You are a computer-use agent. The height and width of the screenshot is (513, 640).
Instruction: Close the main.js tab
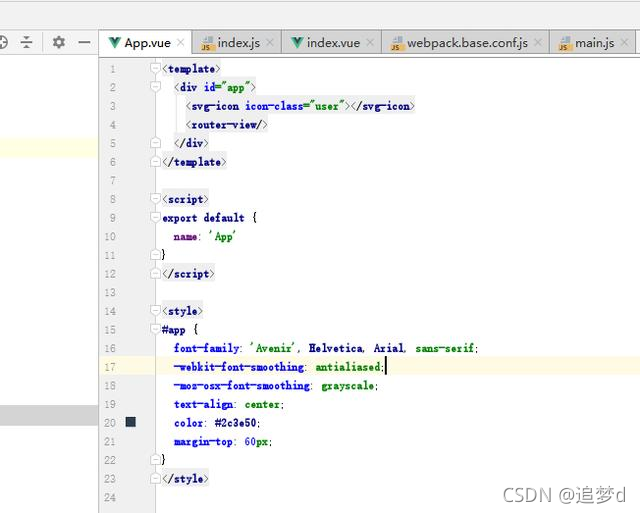(624, 42)
